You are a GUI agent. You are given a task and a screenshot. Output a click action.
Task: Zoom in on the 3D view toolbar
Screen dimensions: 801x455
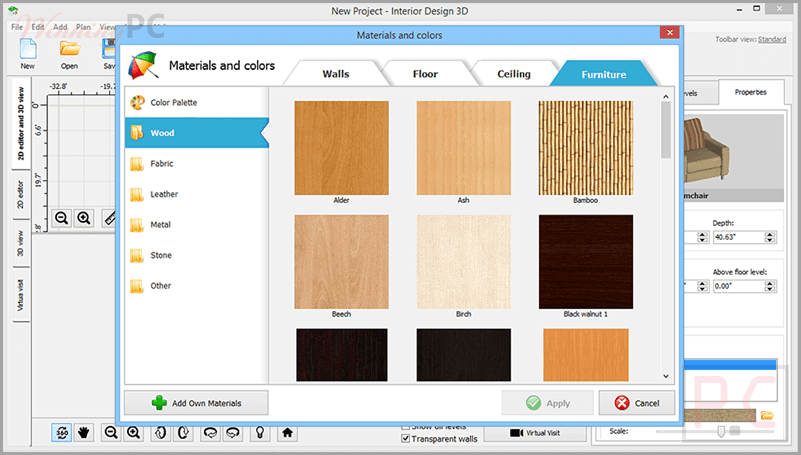point(133,433)
